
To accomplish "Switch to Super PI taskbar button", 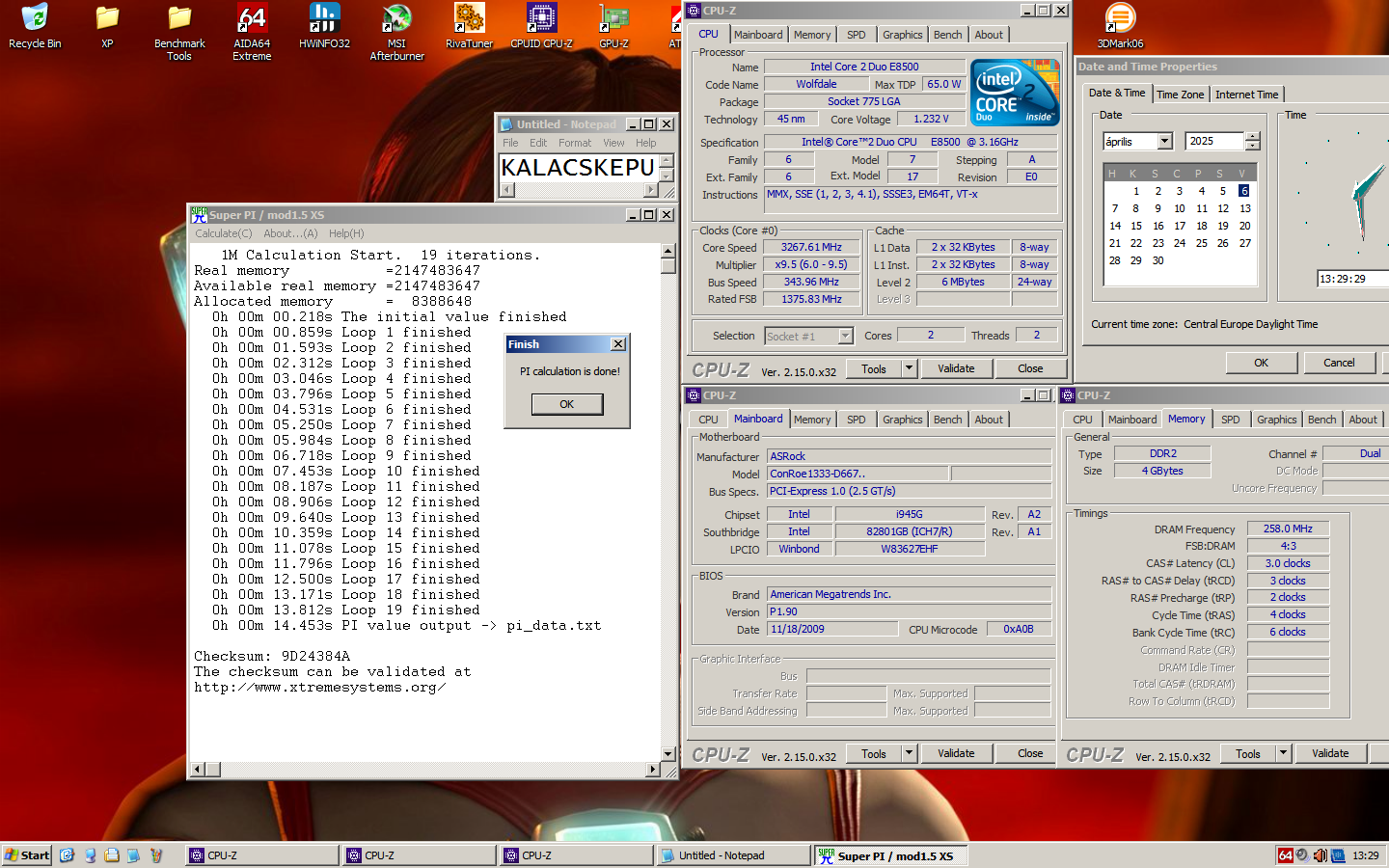I will pyautogui.click(x=889, y=855).
